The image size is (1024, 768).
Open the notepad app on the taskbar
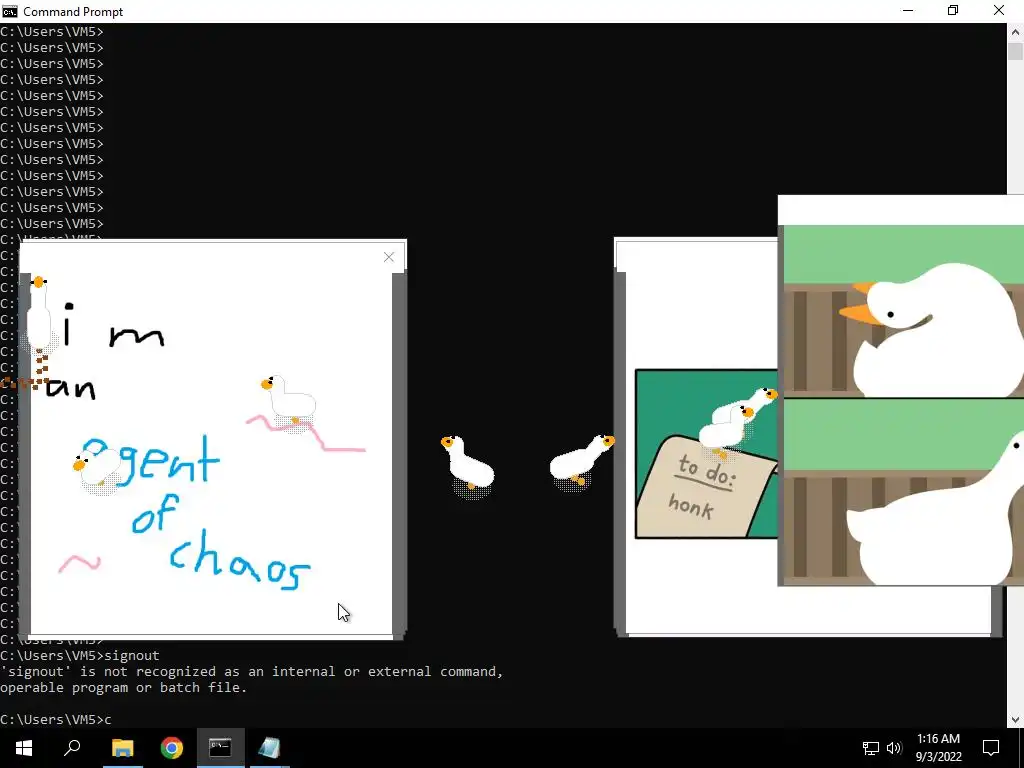click(268, 748)
